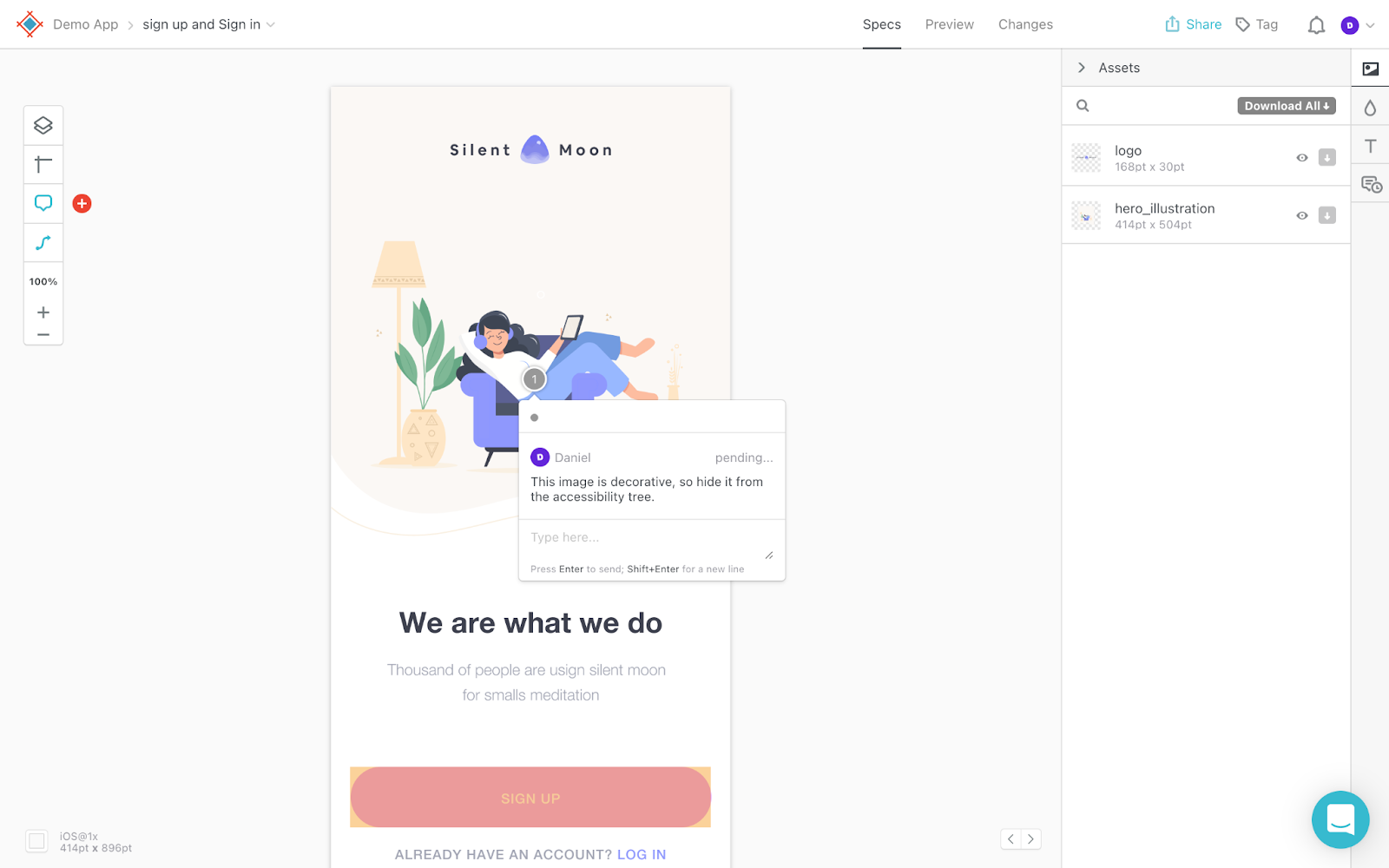Click the red add comment plus button
Viewport: 1389px width, 868px height.
point(82,203)
